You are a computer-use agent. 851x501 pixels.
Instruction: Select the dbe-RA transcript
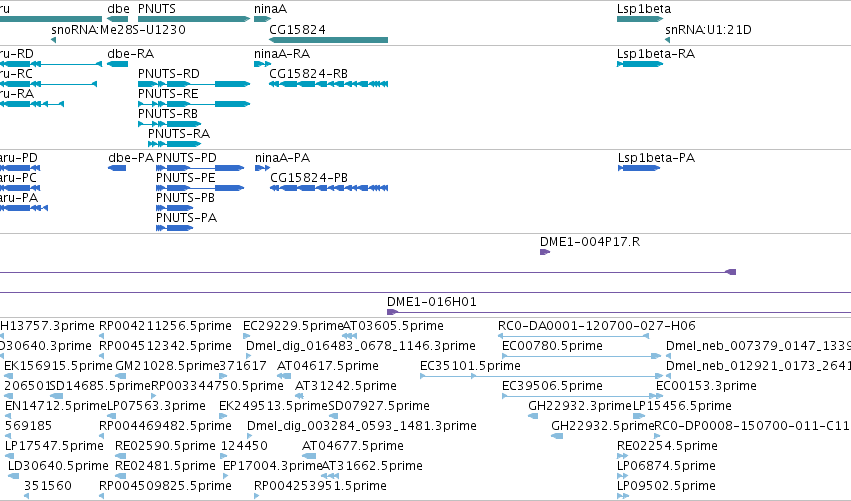pos(118,64)
